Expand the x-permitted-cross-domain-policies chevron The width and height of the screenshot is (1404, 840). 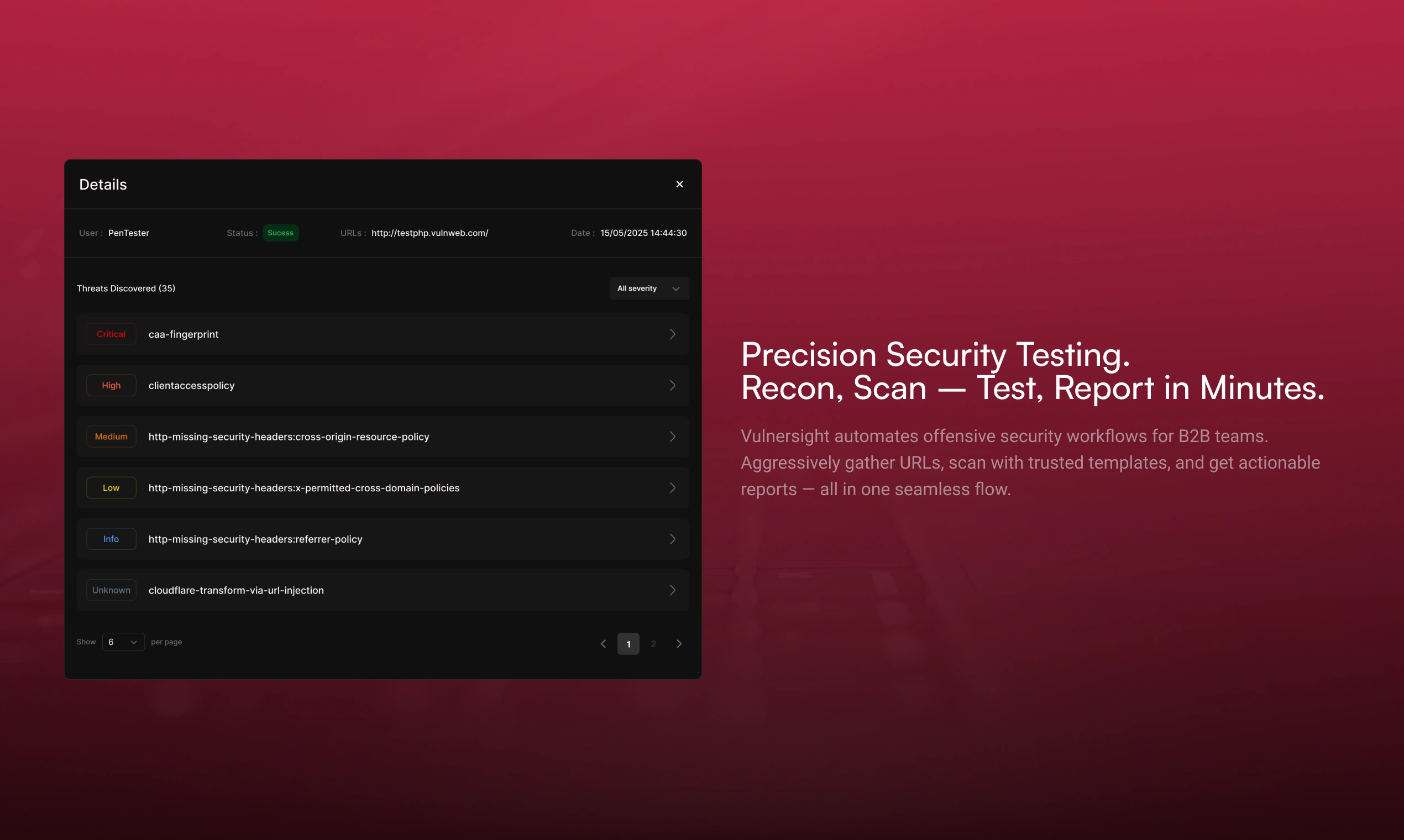(x=672, y=487)
